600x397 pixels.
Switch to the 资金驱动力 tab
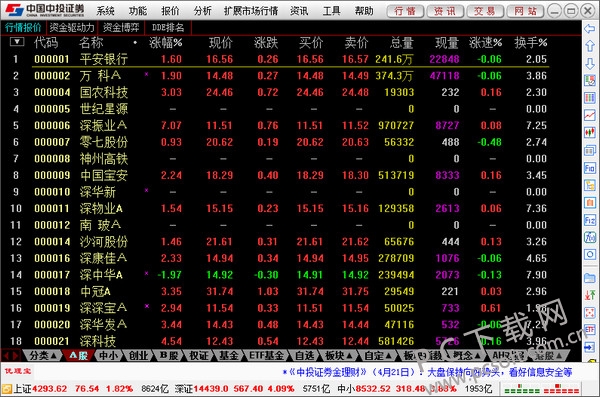(x=72, y=28)
